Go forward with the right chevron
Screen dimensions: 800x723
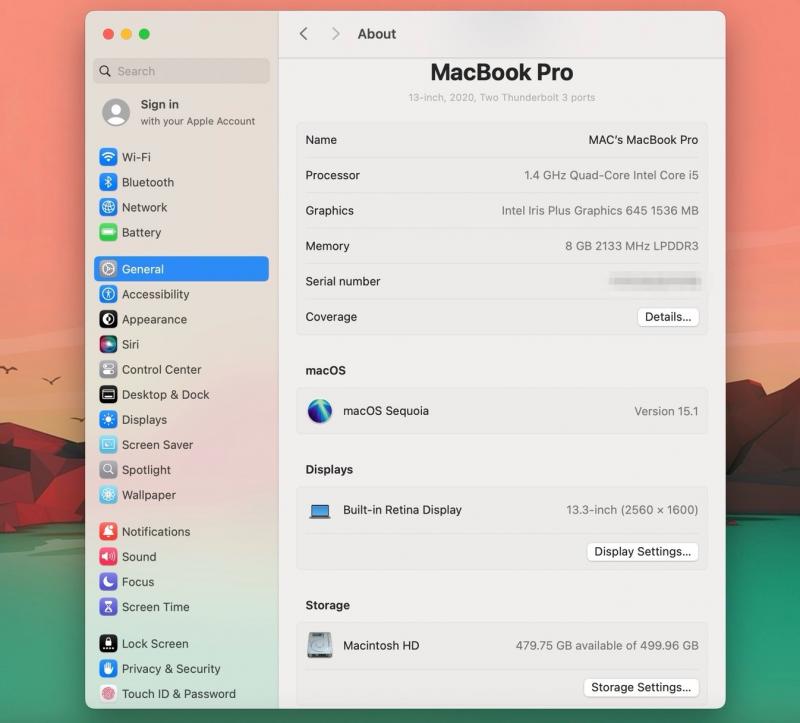[335, 34]
